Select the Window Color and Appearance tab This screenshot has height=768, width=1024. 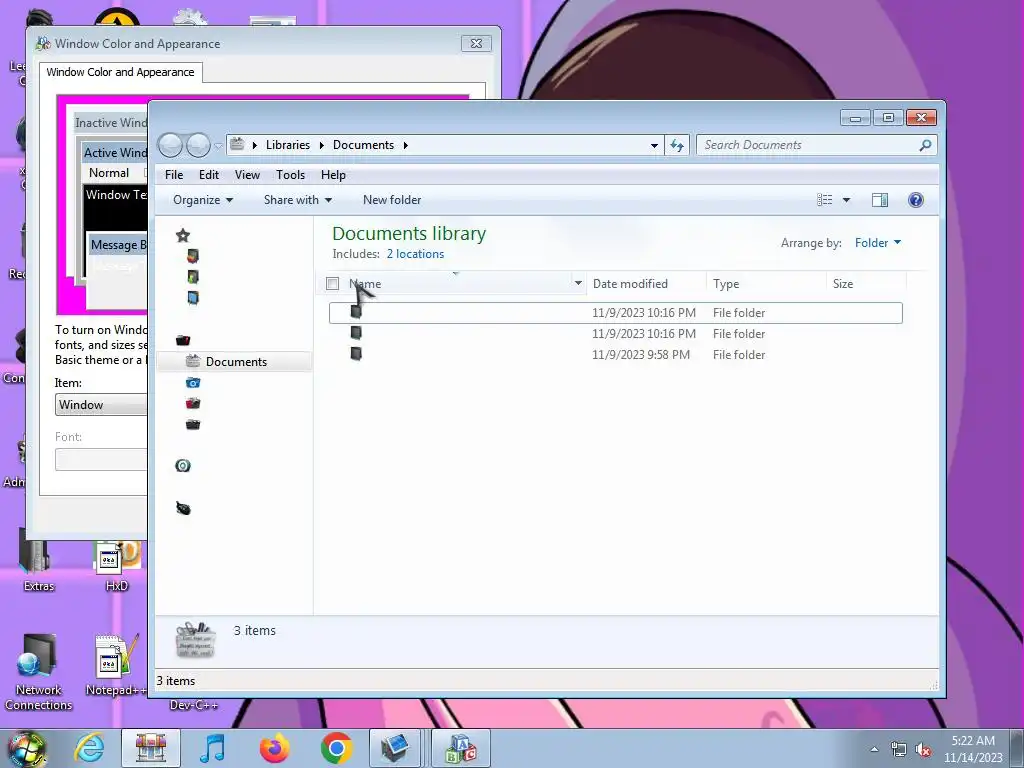120,72
